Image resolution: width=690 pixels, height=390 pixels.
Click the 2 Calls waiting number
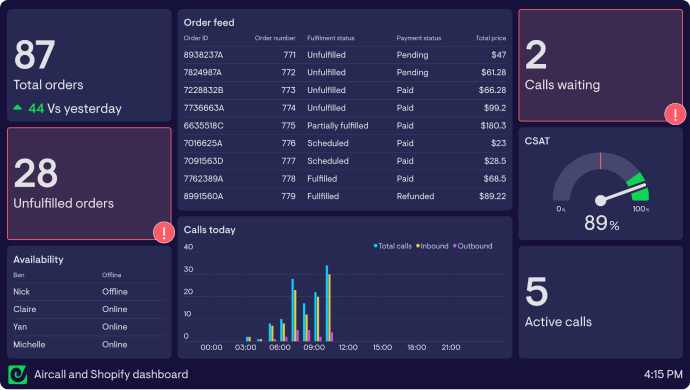coord(536,55)
